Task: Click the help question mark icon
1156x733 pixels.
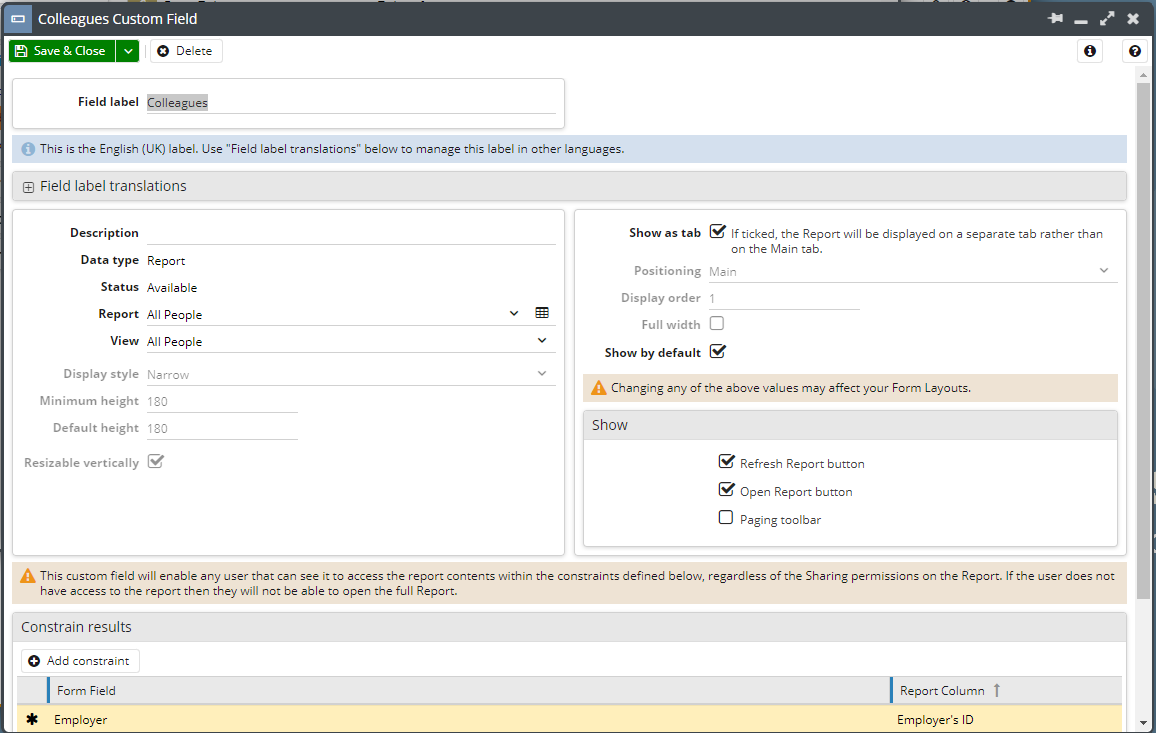Action: tap(1134, 51)
